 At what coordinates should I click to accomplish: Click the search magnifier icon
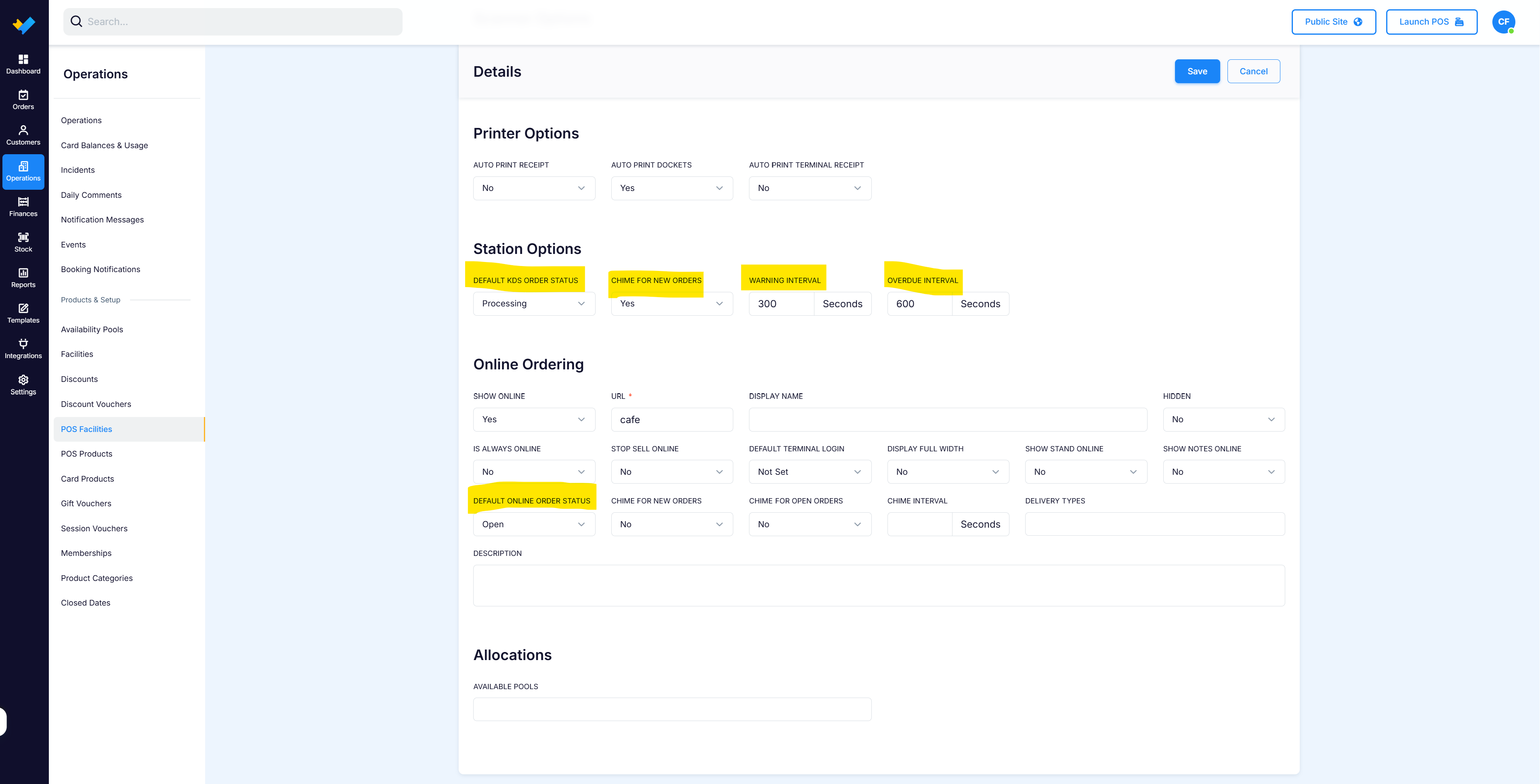77,21
